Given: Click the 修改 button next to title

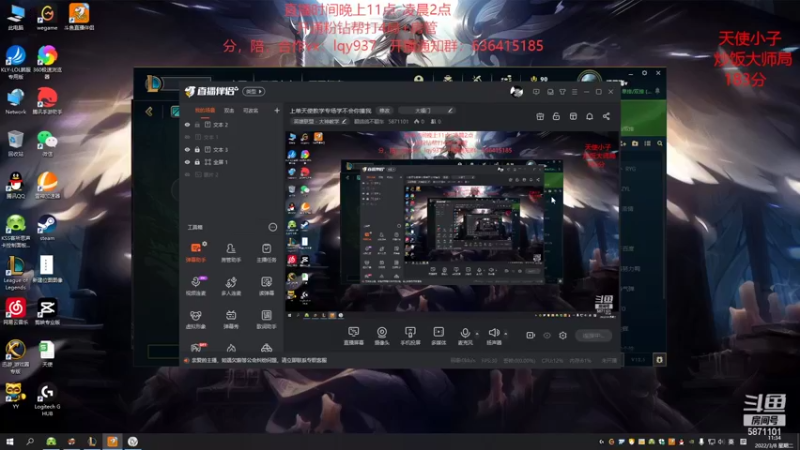Looking at the screenshot, I should click(x=384, y=110).
